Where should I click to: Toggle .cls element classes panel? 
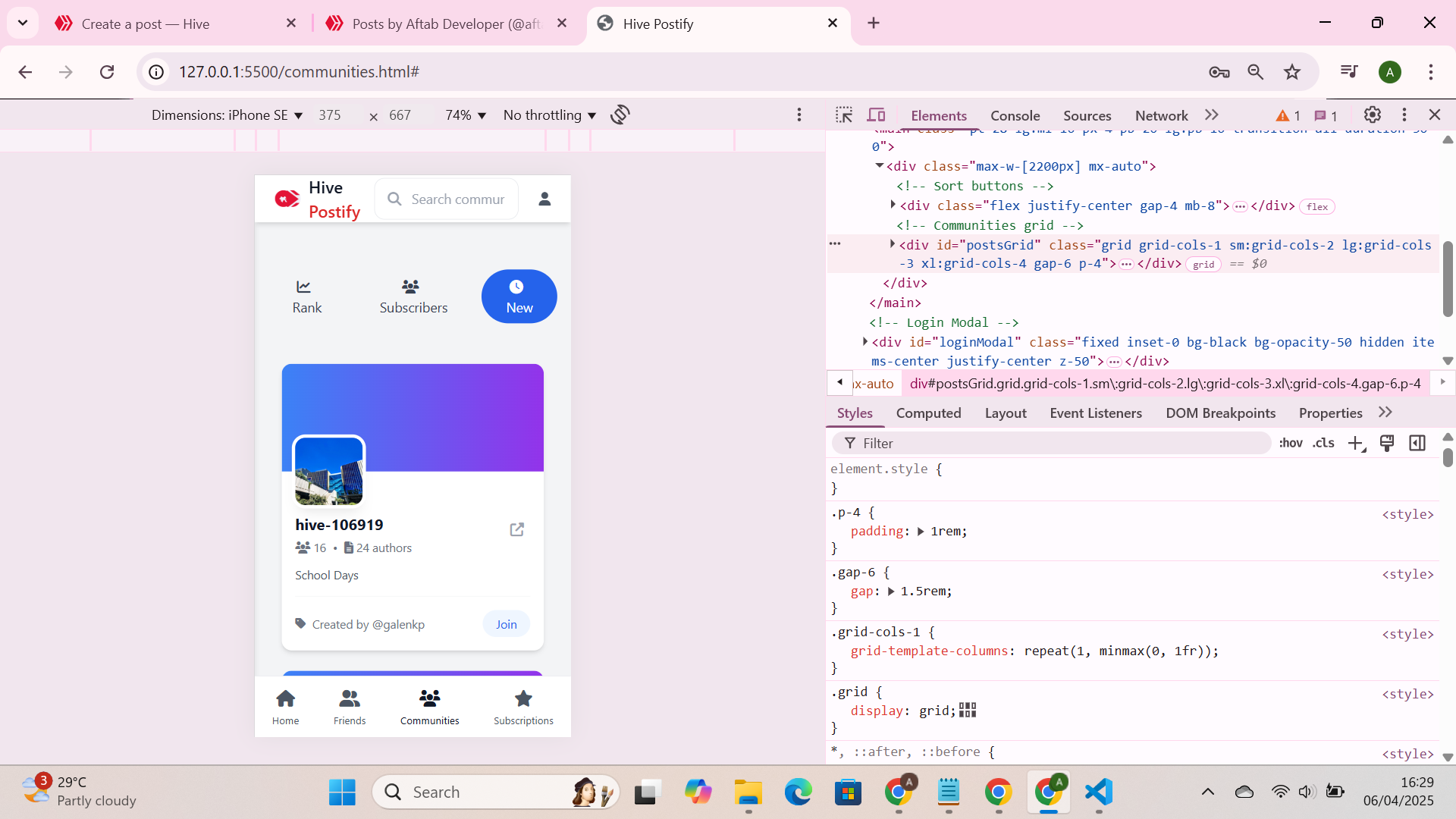(x=1324, y=443)
